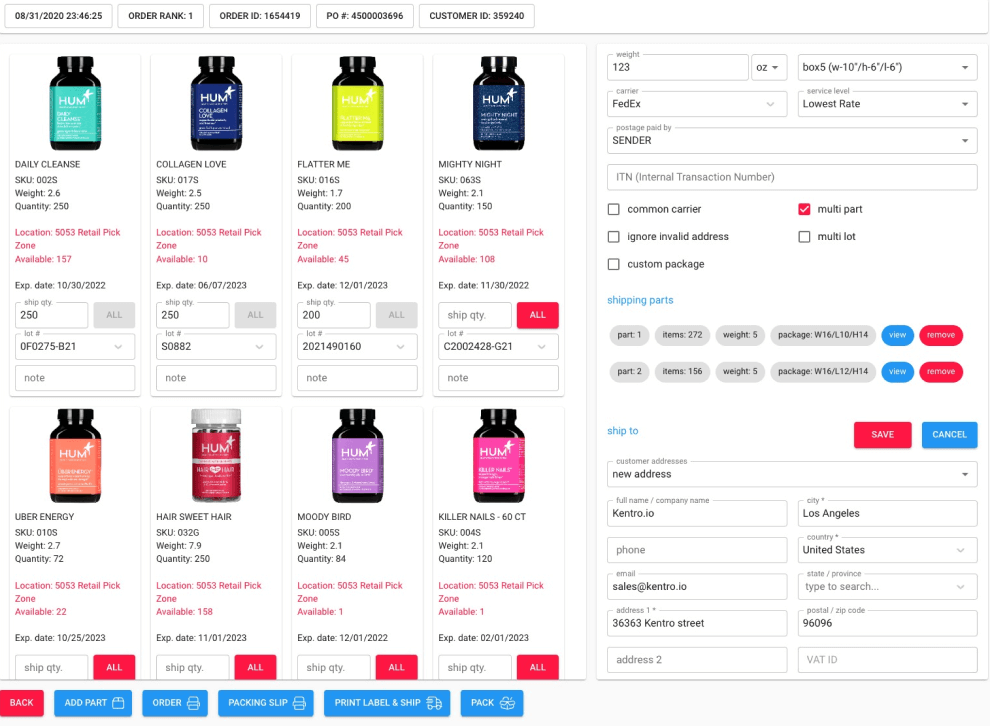990x726 pixels.
Task: Click package: W16/L12/H14 chip
Action: (x=823, y=372)
